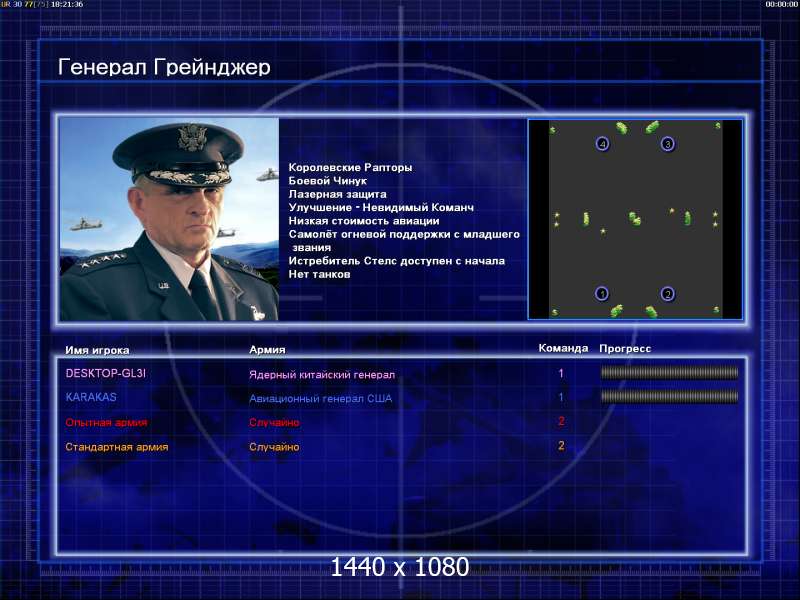
Task: Select the 'Нет танков' line
Action: click(x=319, y=274)
